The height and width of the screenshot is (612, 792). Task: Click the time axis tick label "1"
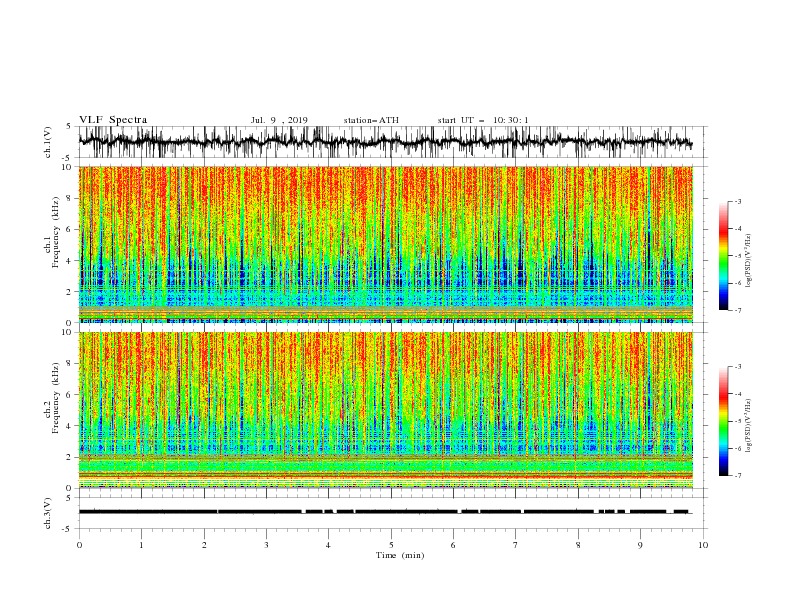141,545
